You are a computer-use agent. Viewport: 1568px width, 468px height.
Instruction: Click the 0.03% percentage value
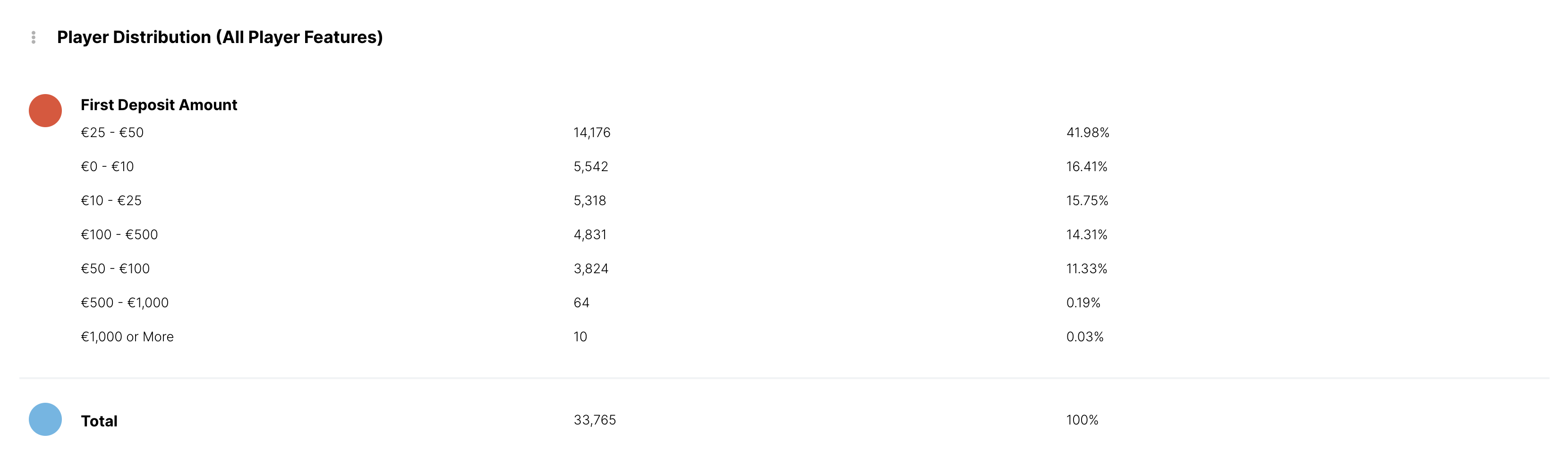click(1085, 337)
